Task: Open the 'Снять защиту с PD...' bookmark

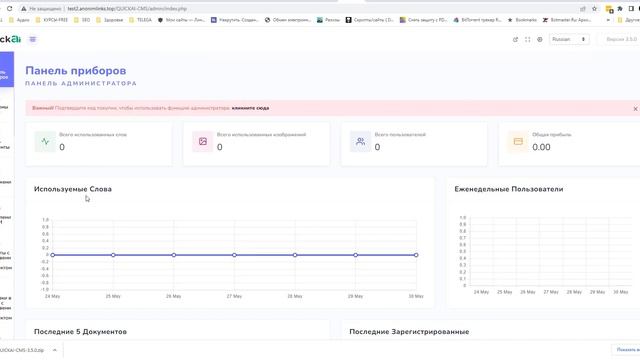Action: [x=424, y=20]
